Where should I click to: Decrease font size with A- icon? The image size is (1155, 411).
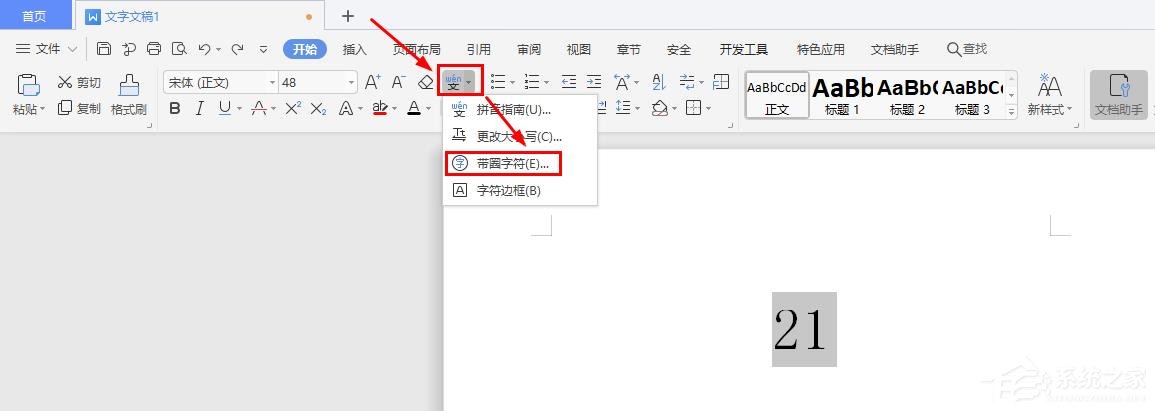(x=399, y=82)
